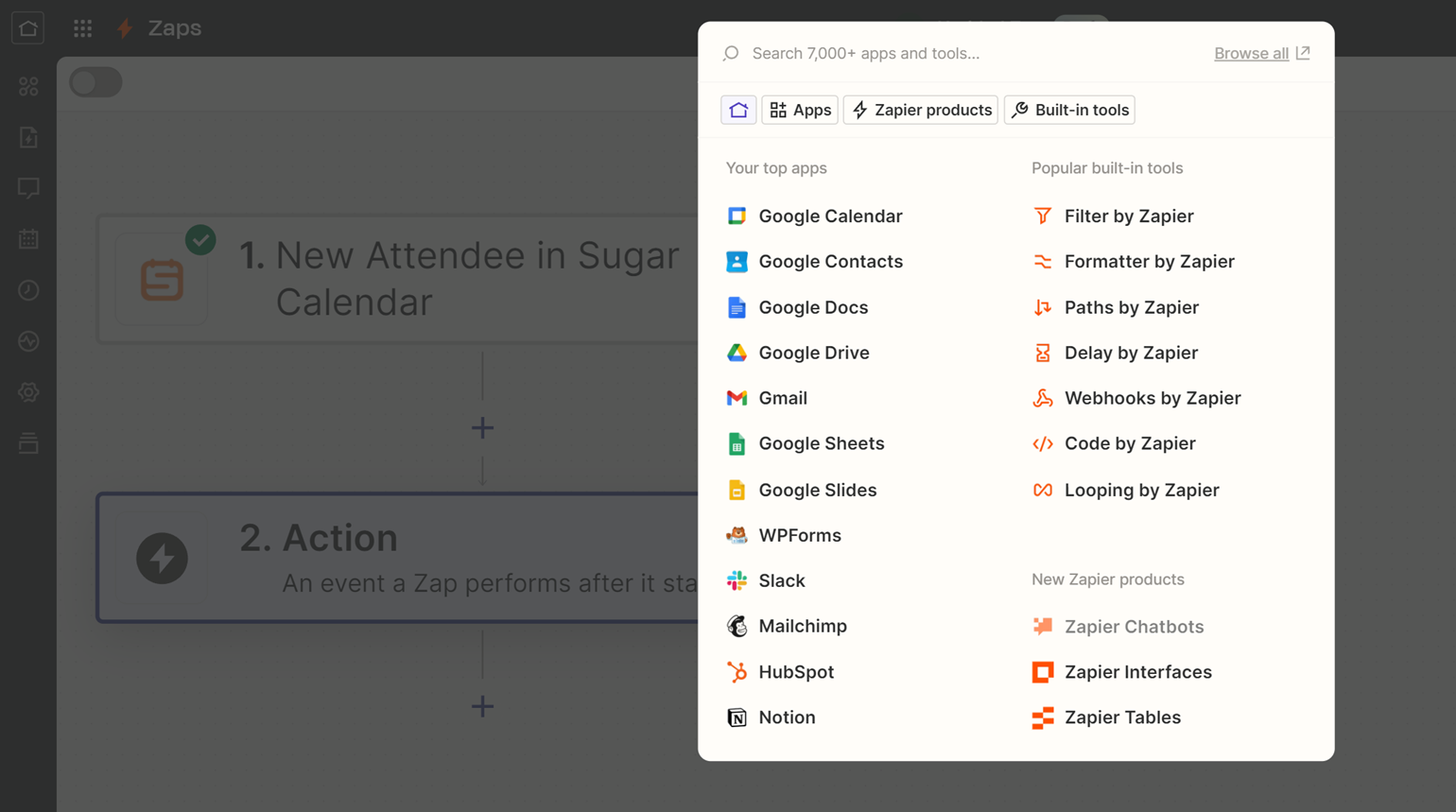Screen dimensions: 1456x812
Task: Click the Google Docs icon
Action: pos(737,307)
